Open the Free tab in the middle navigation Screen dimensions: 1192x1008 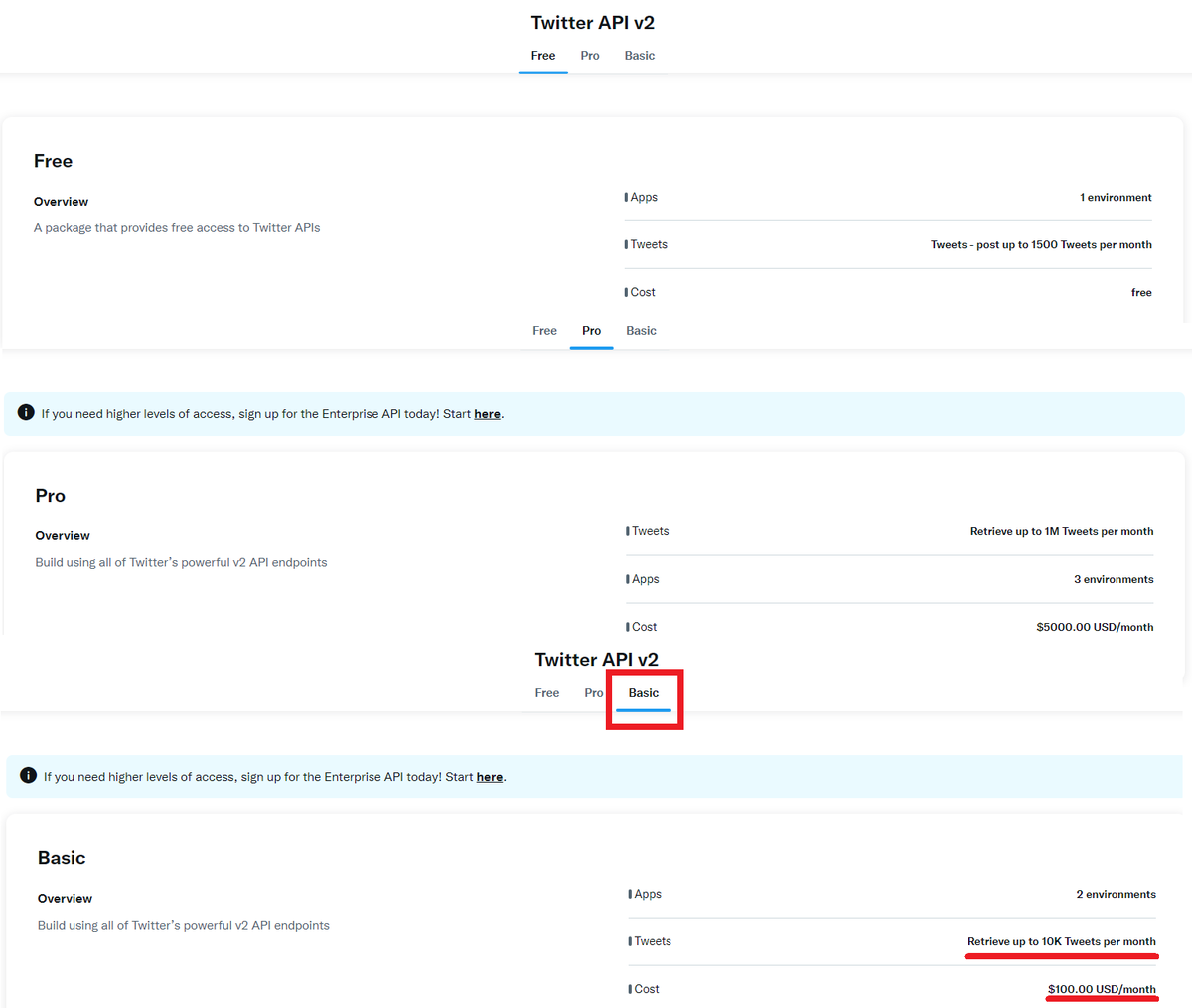tap(544, 330)
